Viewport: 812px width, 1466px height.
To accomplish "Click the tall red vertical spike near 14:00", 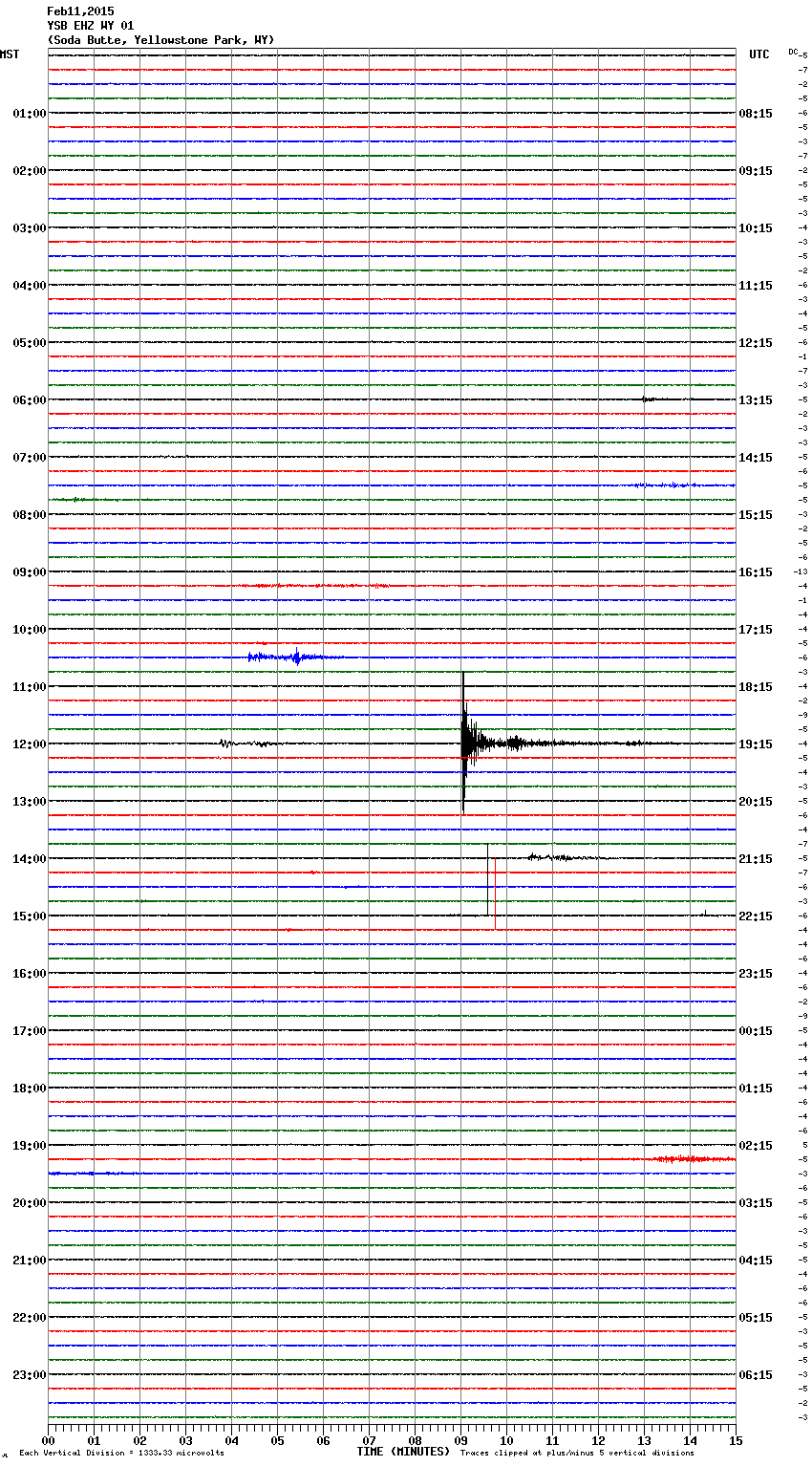I will click(495, 894).
